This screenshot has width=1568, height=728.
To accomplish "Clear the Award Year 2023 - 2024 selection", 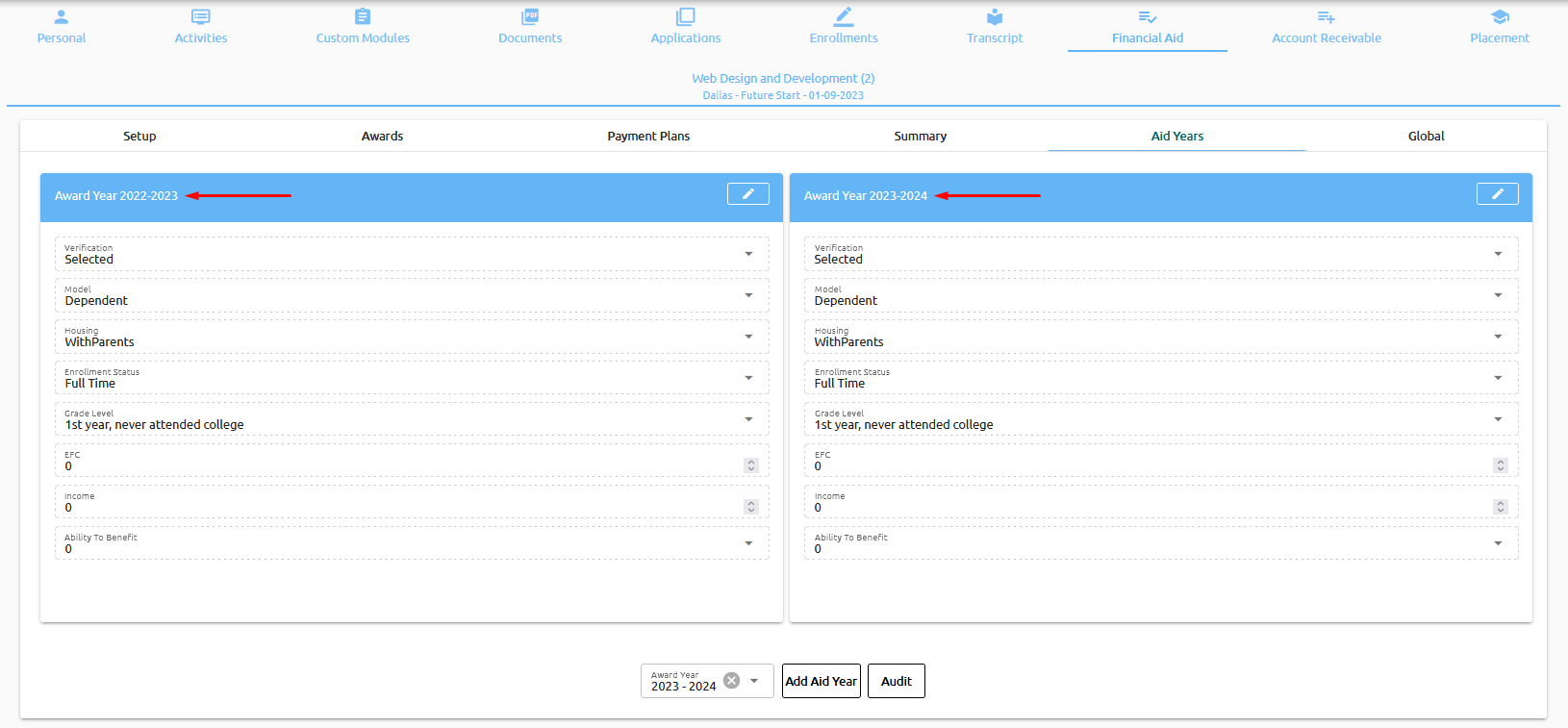I will tap(731, 681).
